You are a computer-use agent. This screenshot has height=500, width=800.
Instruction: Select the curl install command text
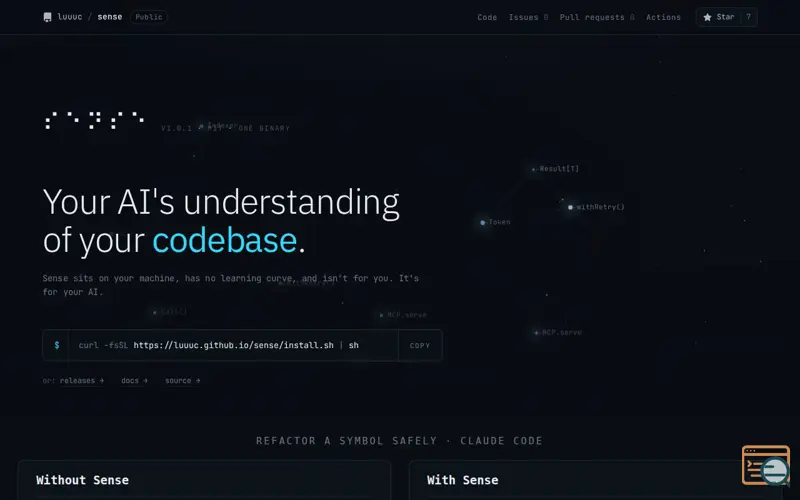click(218, 345)
